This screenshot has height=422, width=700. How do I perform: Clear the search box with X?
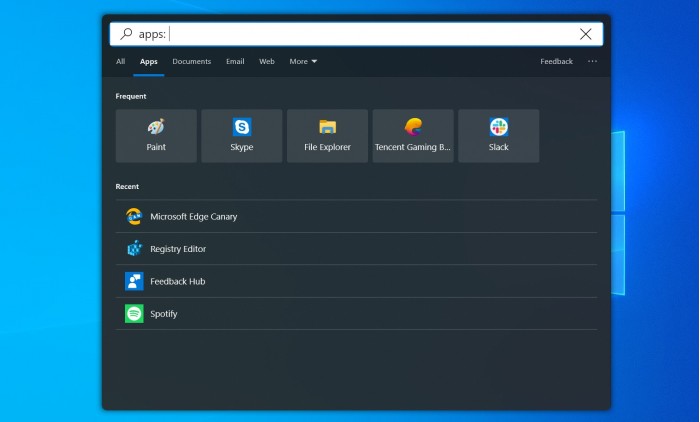tap(586, 34)
